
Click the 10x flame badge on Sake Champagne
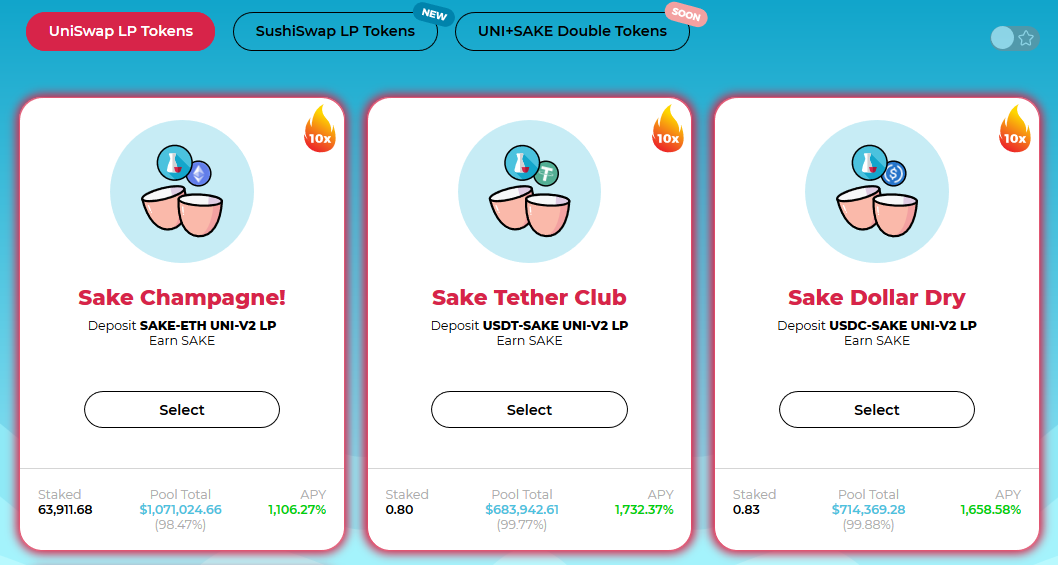(x=320, y=130)
